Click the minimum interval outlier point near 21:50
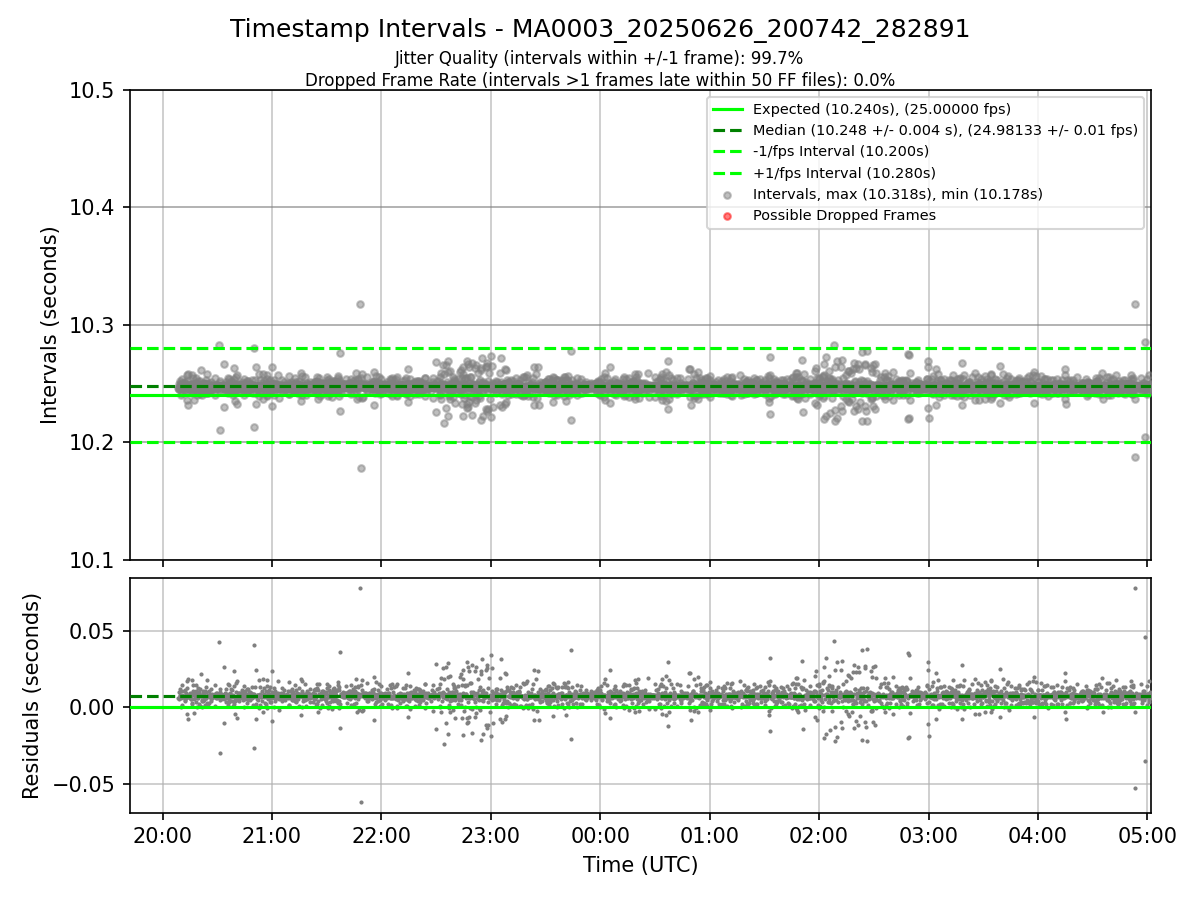 (x=361, y=468)
